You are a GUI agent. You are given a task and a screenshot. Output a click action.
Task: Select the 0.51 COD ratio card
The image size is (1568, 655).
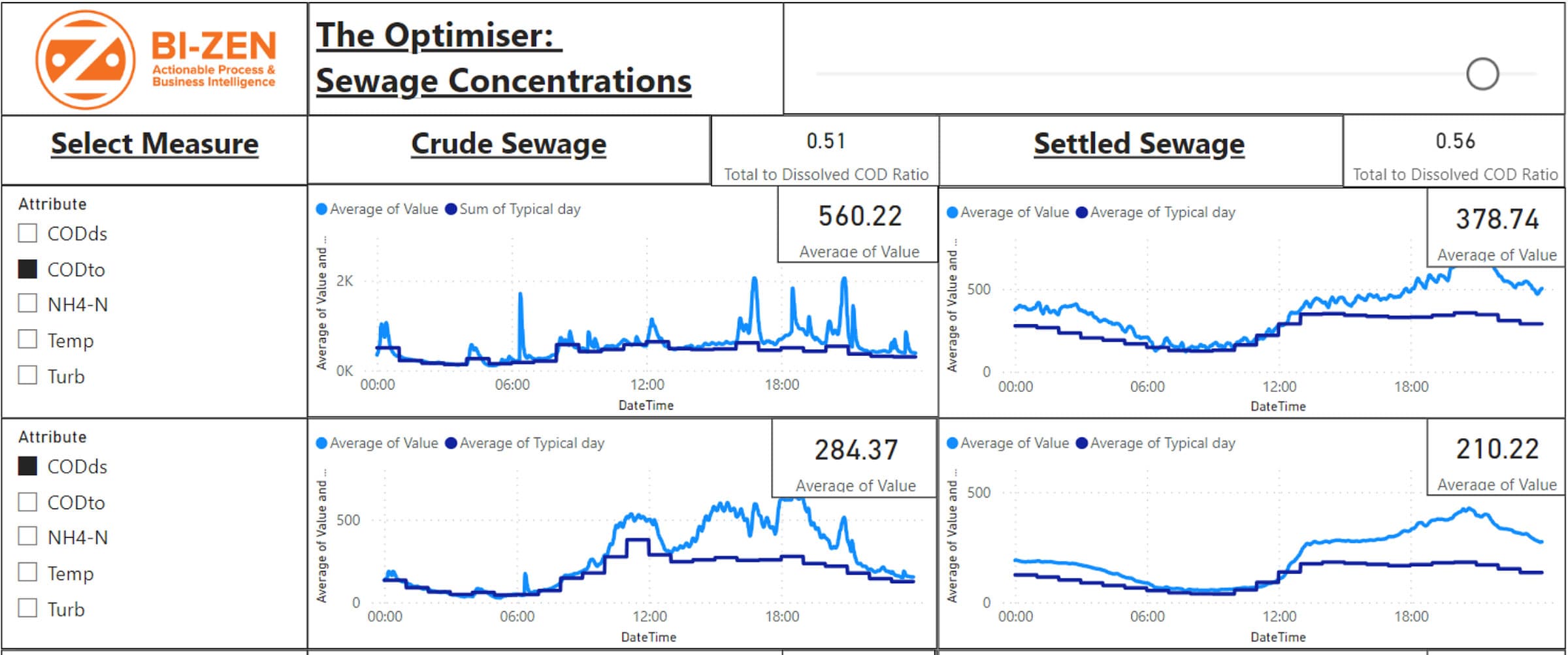pyautogui.click(x=825, y=152)
